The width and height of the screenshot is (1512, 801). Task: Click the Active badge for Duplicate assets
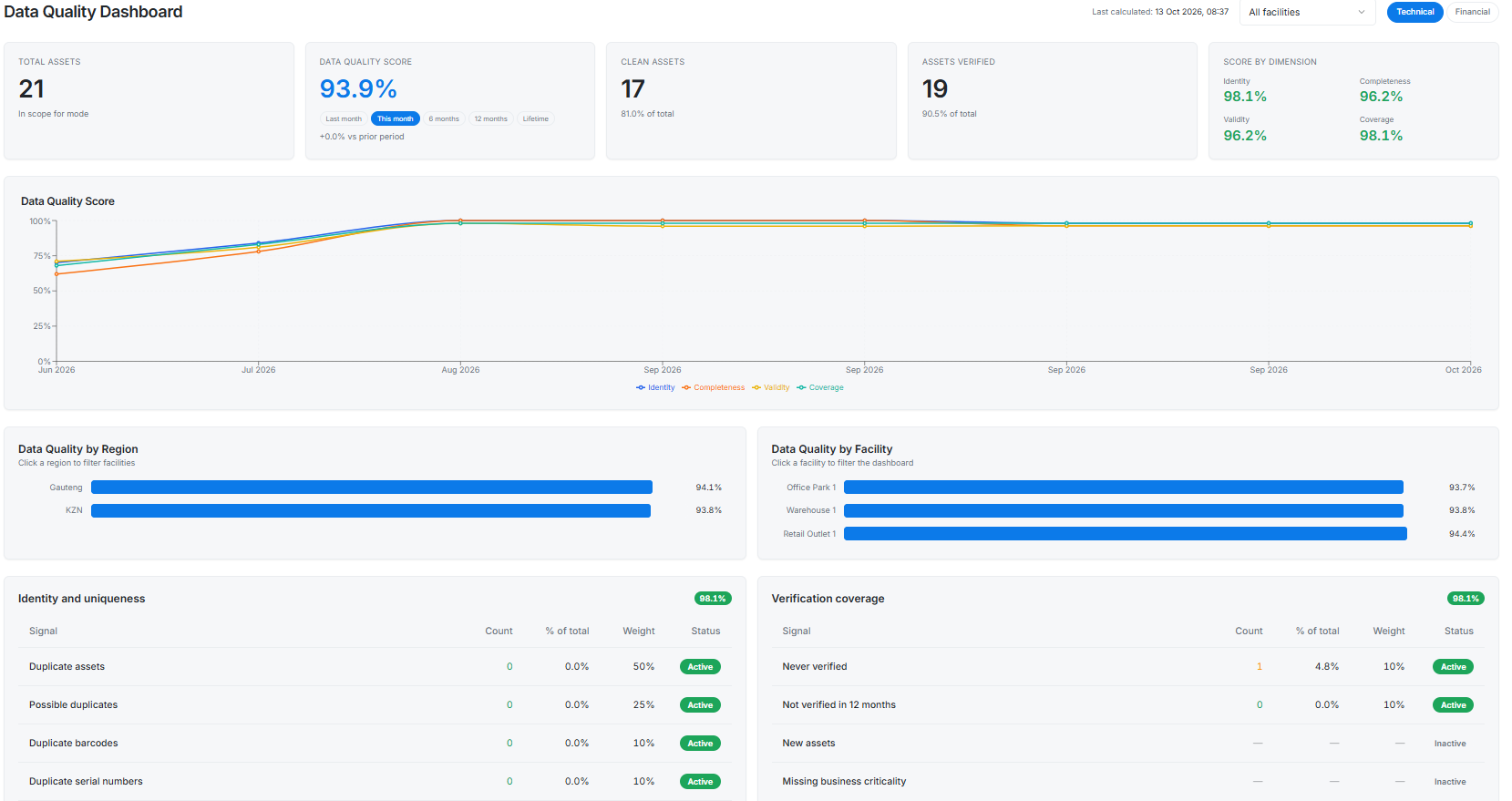(x=700, y=667)
